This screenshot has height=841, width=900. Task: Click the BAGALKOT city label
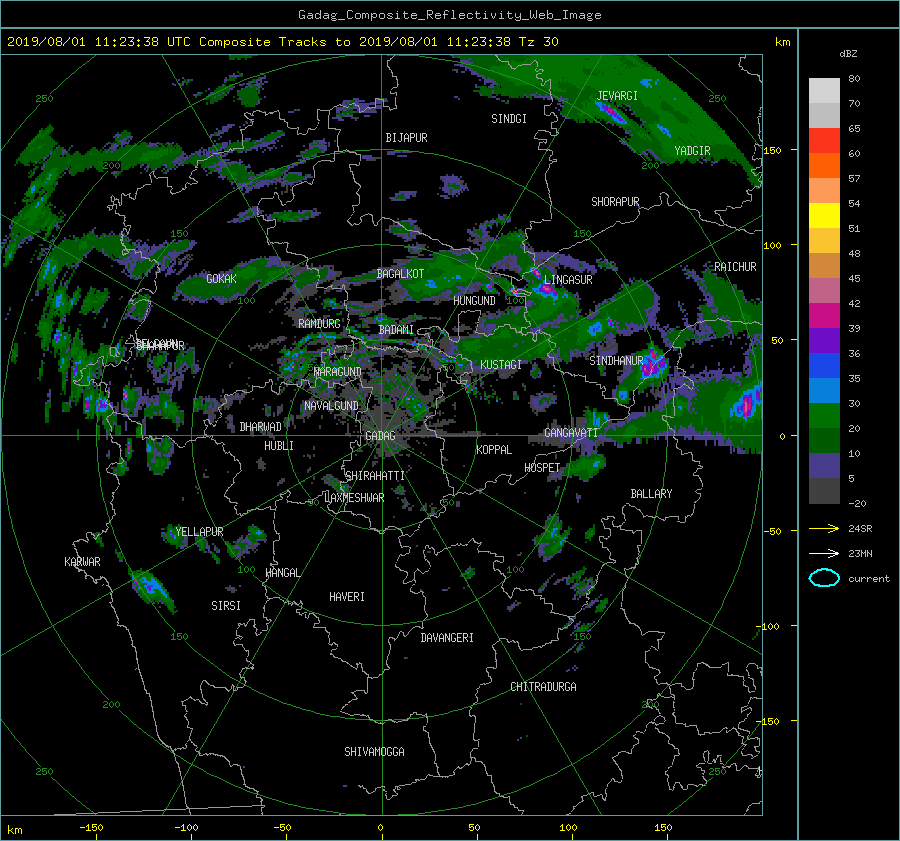click(x=400, y=274)
